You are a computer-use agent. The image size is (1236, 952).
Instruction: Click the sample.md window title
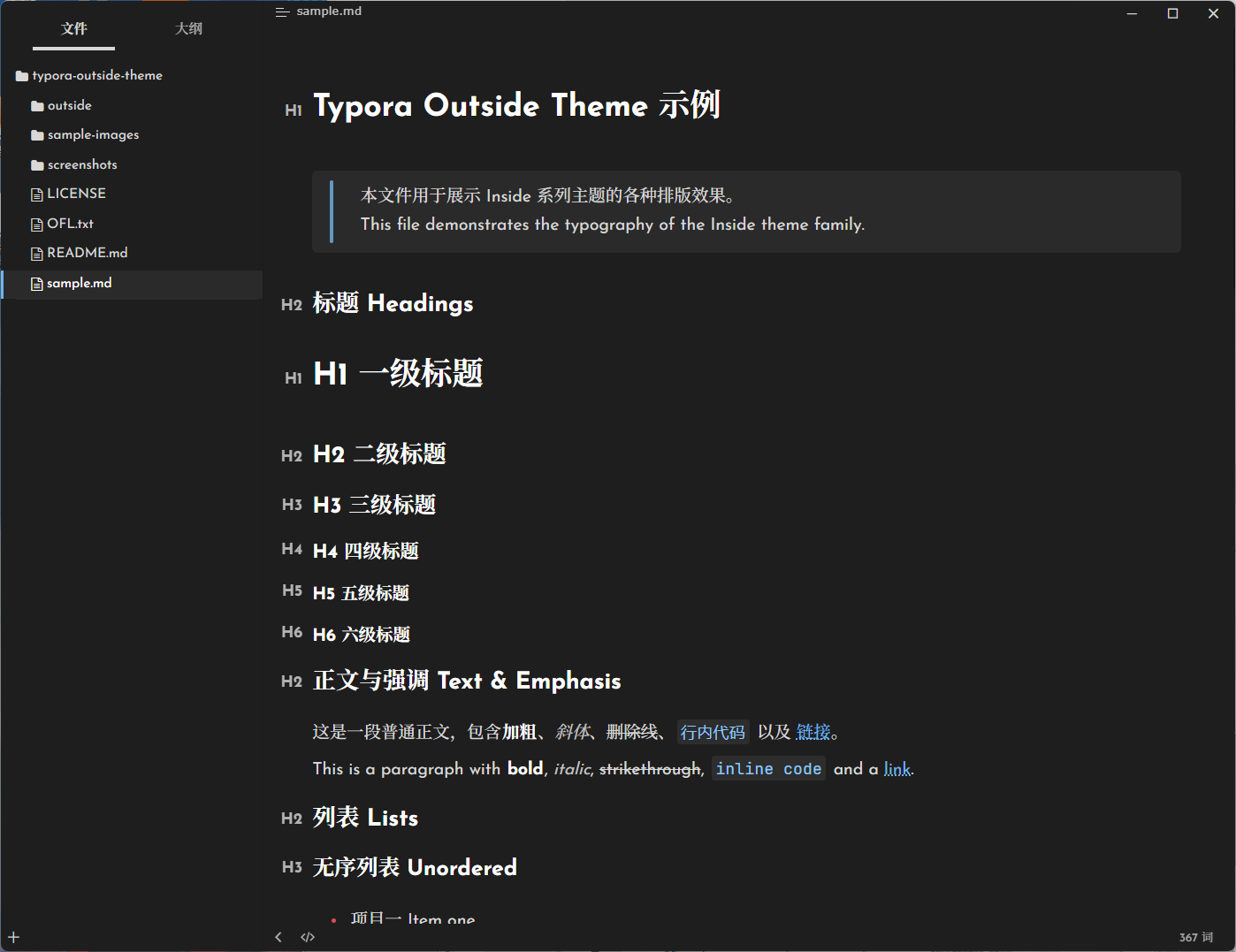coord(329,11)
